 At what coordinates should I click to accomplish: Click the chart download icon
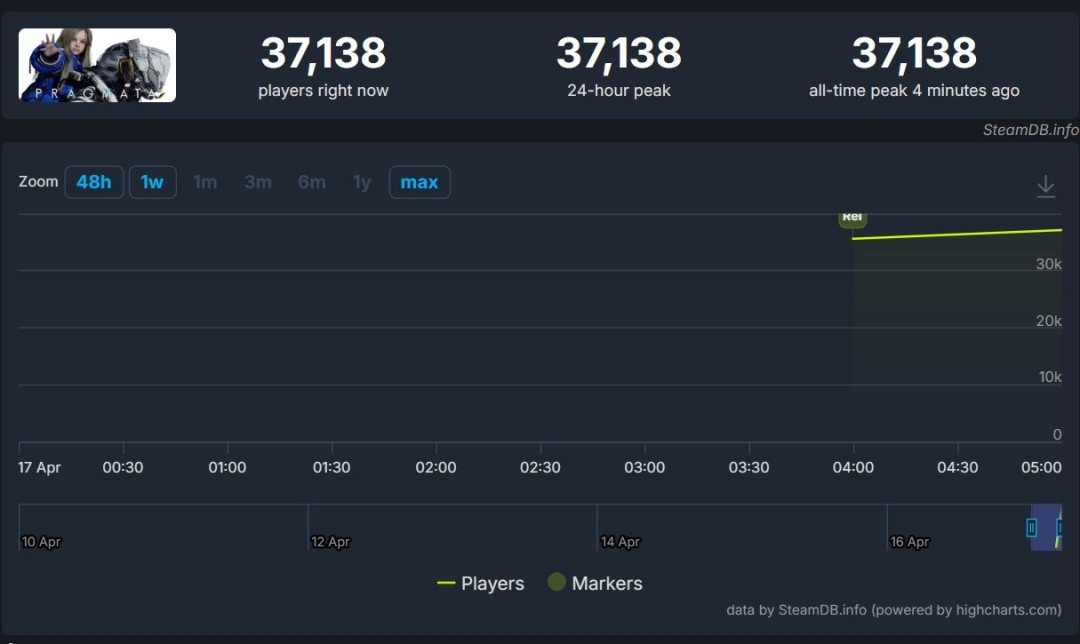tap(1045, 186)
